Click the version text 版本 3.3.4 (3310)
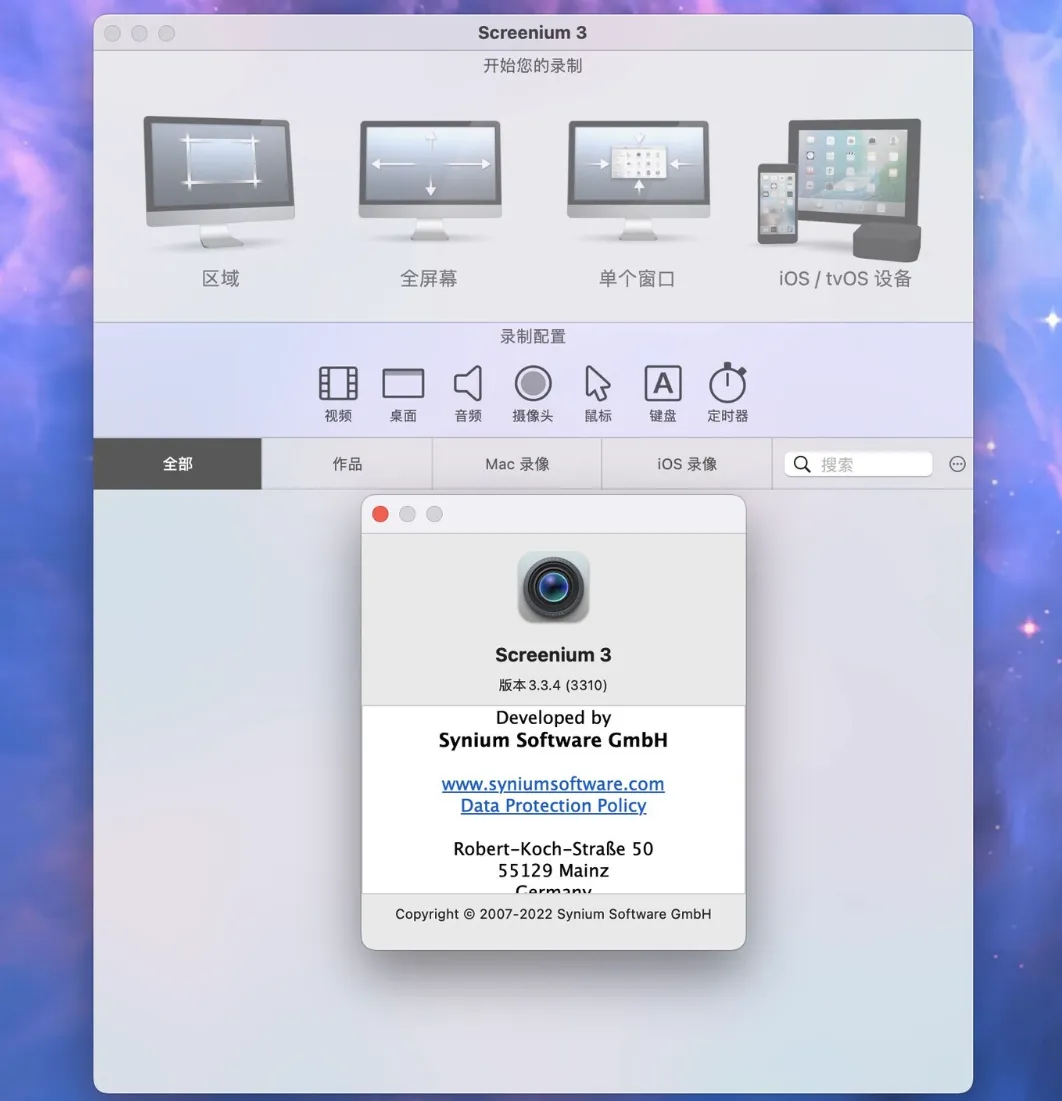 (553, 685)
